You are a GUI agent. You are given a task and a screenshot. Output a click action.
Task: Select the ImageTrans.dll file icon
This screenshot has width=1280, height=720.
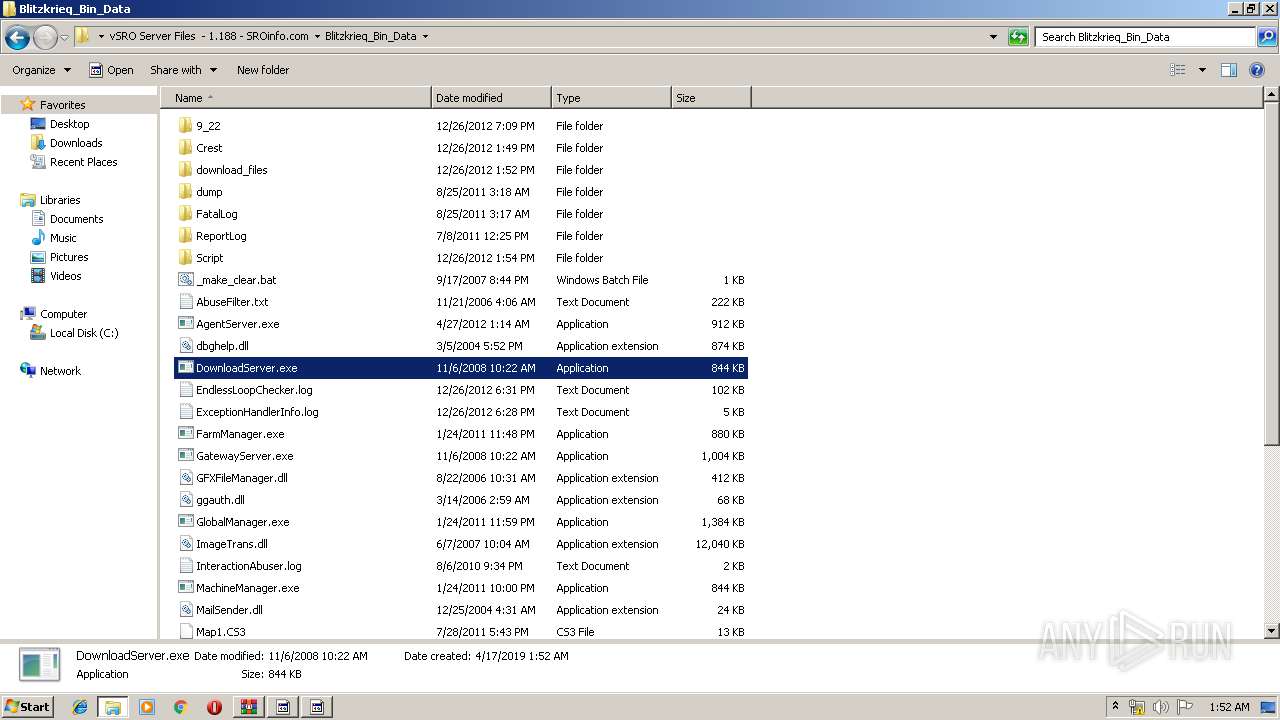[x=185, y=544]
